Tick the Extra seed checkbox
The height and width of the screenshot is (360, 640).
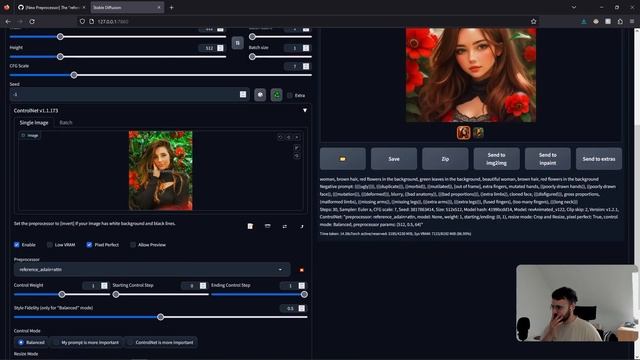[290, 96]
